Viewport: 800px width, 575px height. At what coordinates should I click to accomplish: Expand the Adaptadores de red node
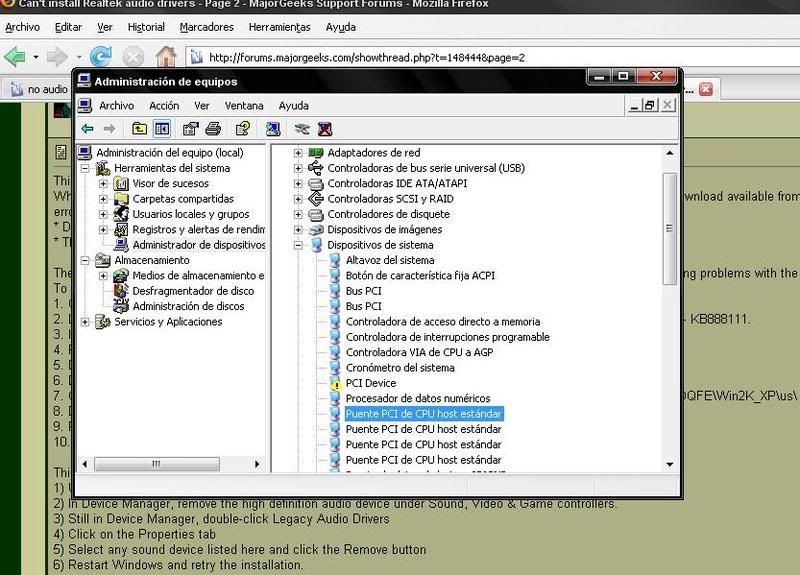(x=298, y=153)
